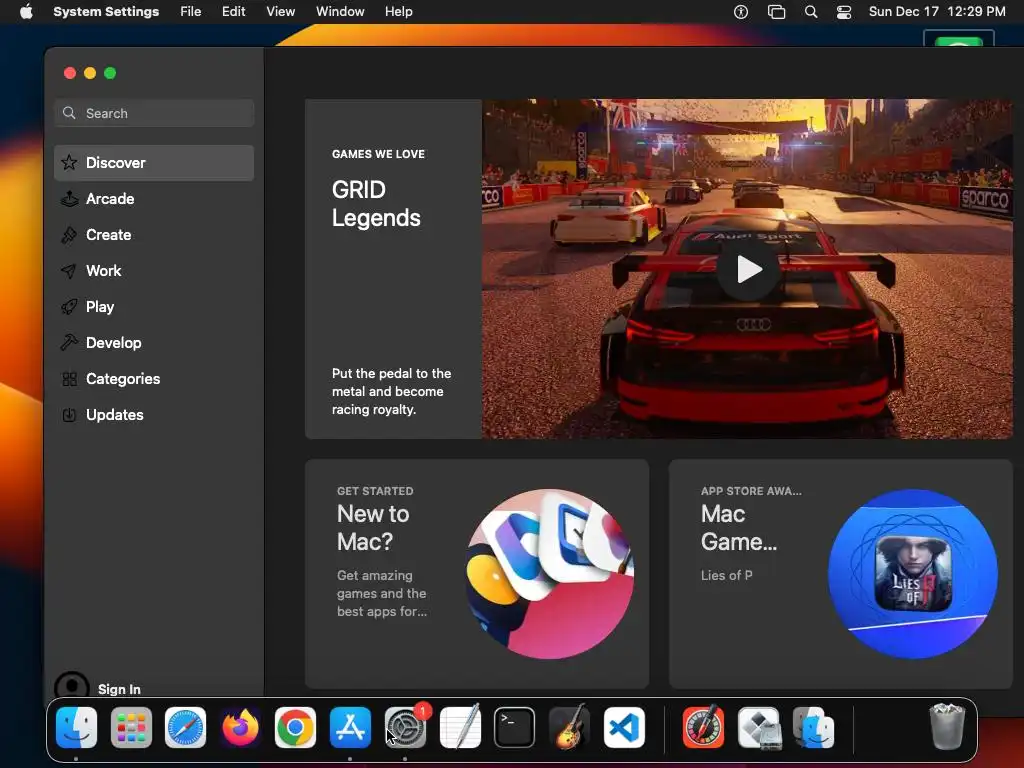Viewport: 1024px width, 768px height.
Task: Open Control Center from the menu bar
Action: tap(844, 11)
